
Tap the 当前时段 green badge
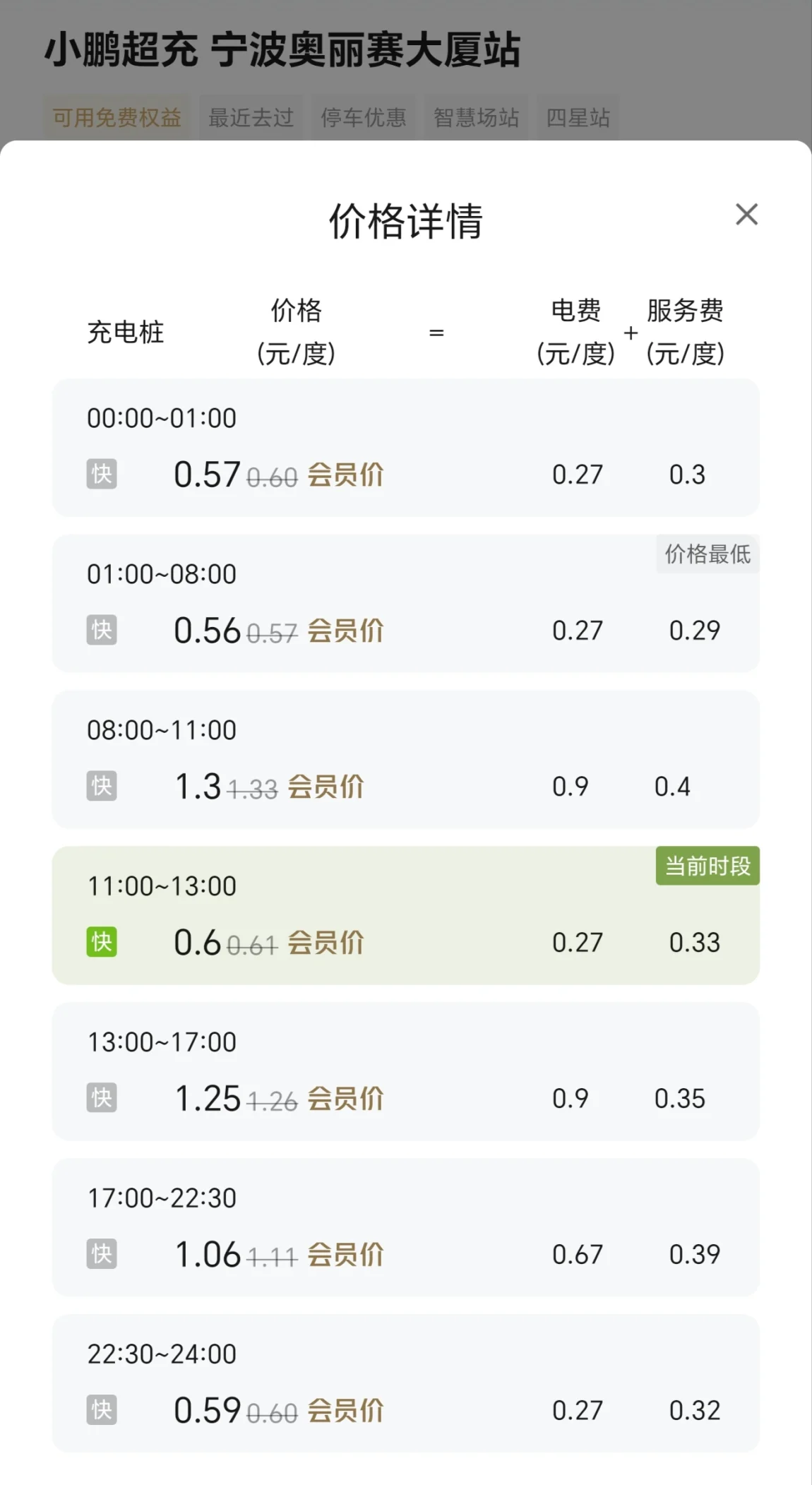[707, 866]
